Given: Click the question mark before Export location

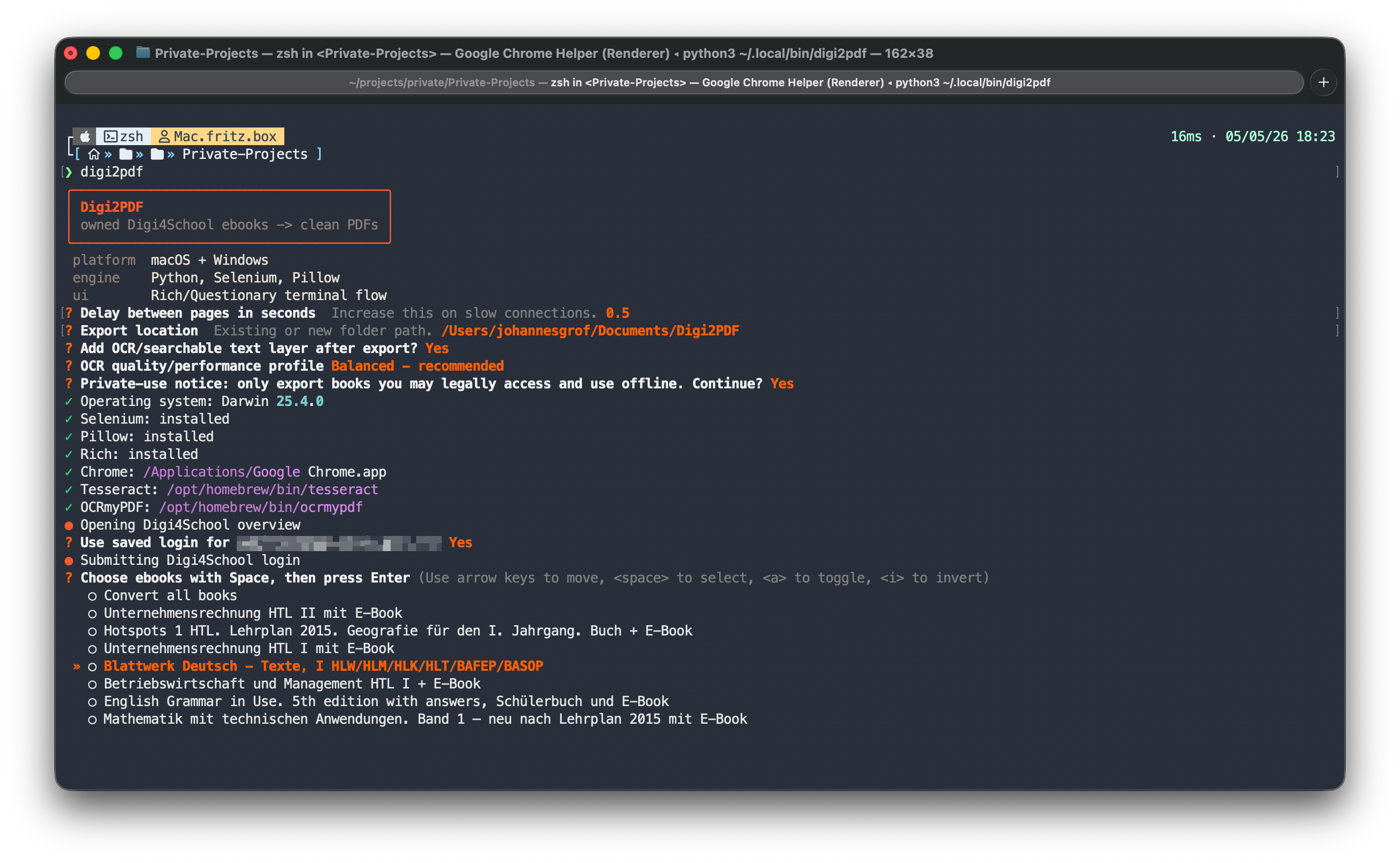Looking at the screenshot, I should [x=69, y=330].
